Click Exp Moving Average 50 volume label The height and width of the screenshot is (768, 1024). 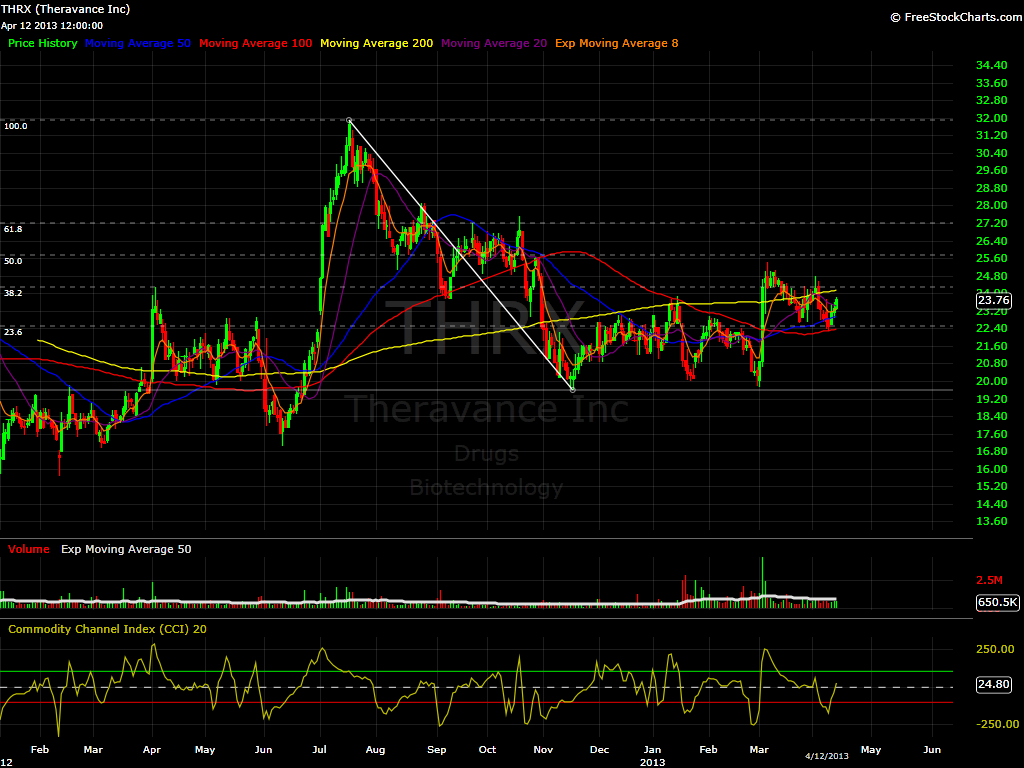126,549
